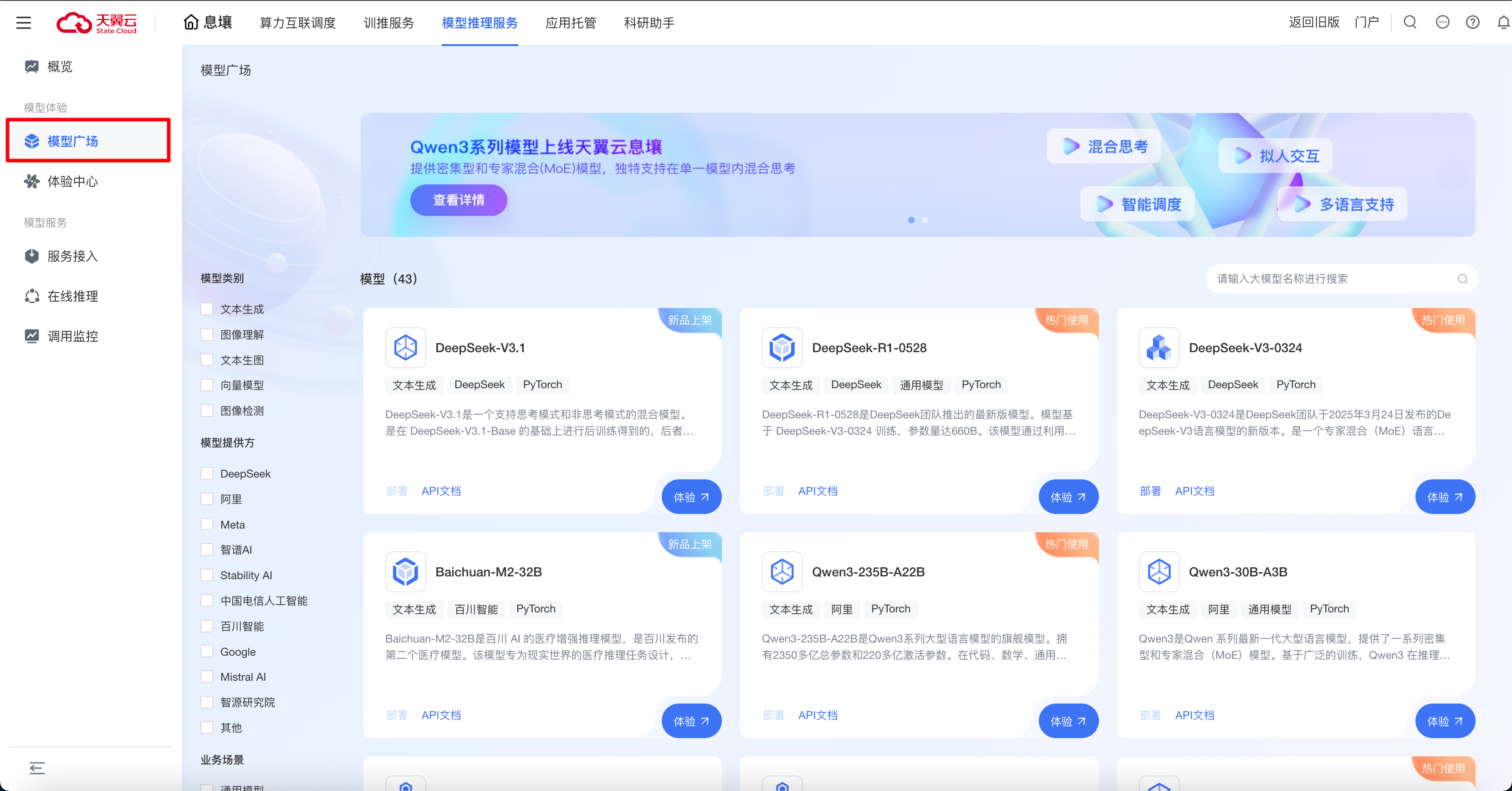Click the search magnifier in the model search box
Screen dimensions: 1512x791
coord(1462,279)
